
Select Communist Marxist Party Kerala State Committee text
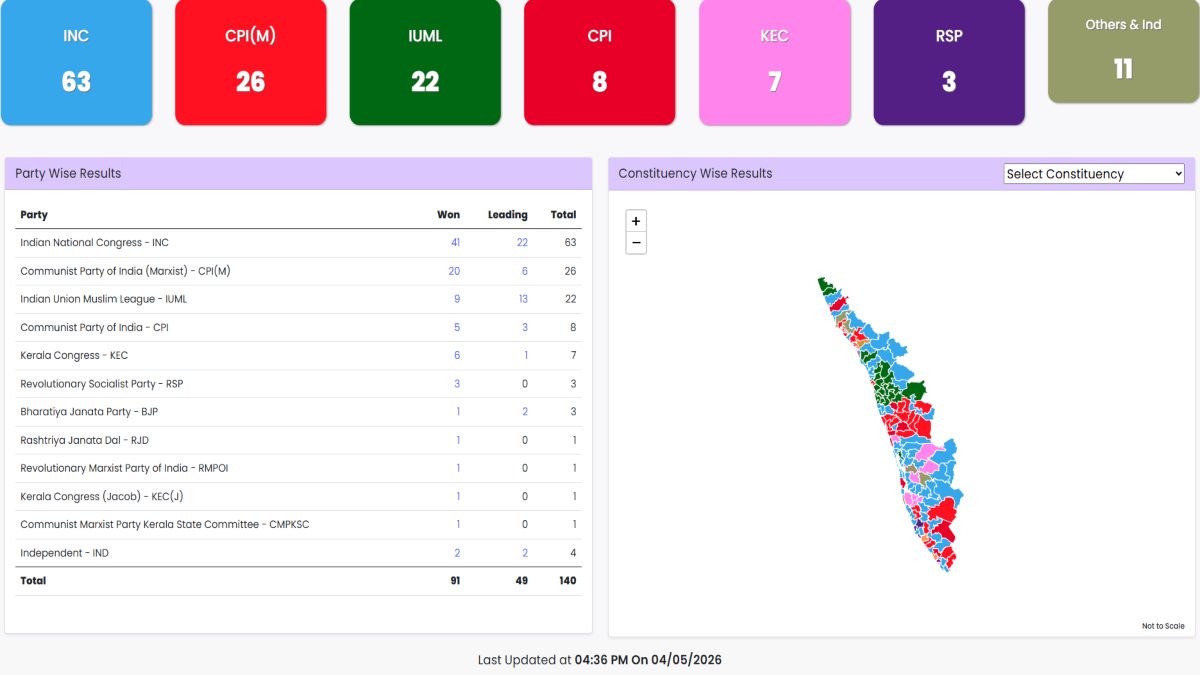pyautogui.click(x=165, y=524)
